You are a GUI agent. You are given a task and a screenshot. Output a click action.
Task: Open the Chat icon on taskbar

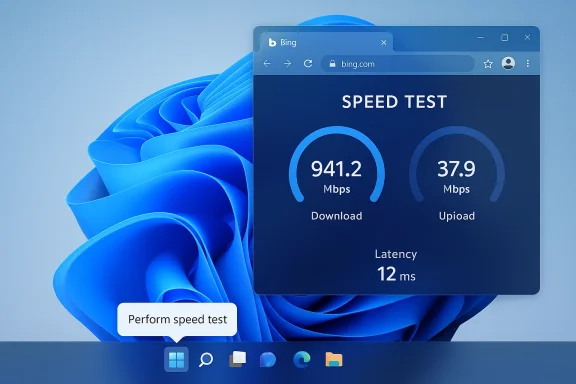pos(268,359)
